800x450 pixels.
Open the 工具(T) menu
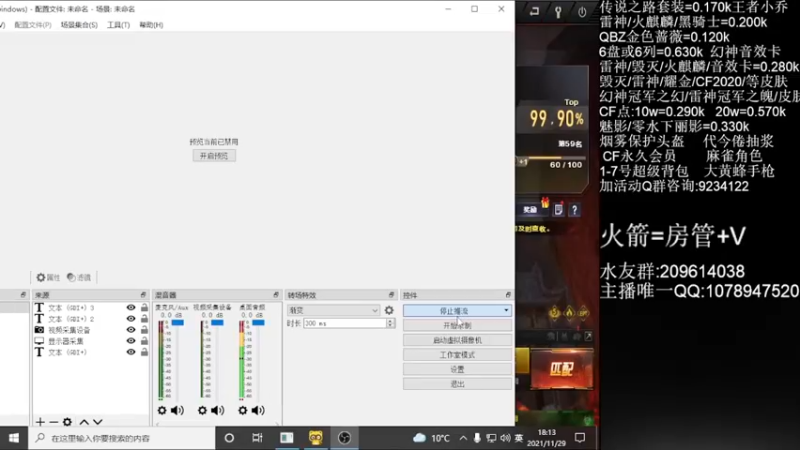[118, 25]
